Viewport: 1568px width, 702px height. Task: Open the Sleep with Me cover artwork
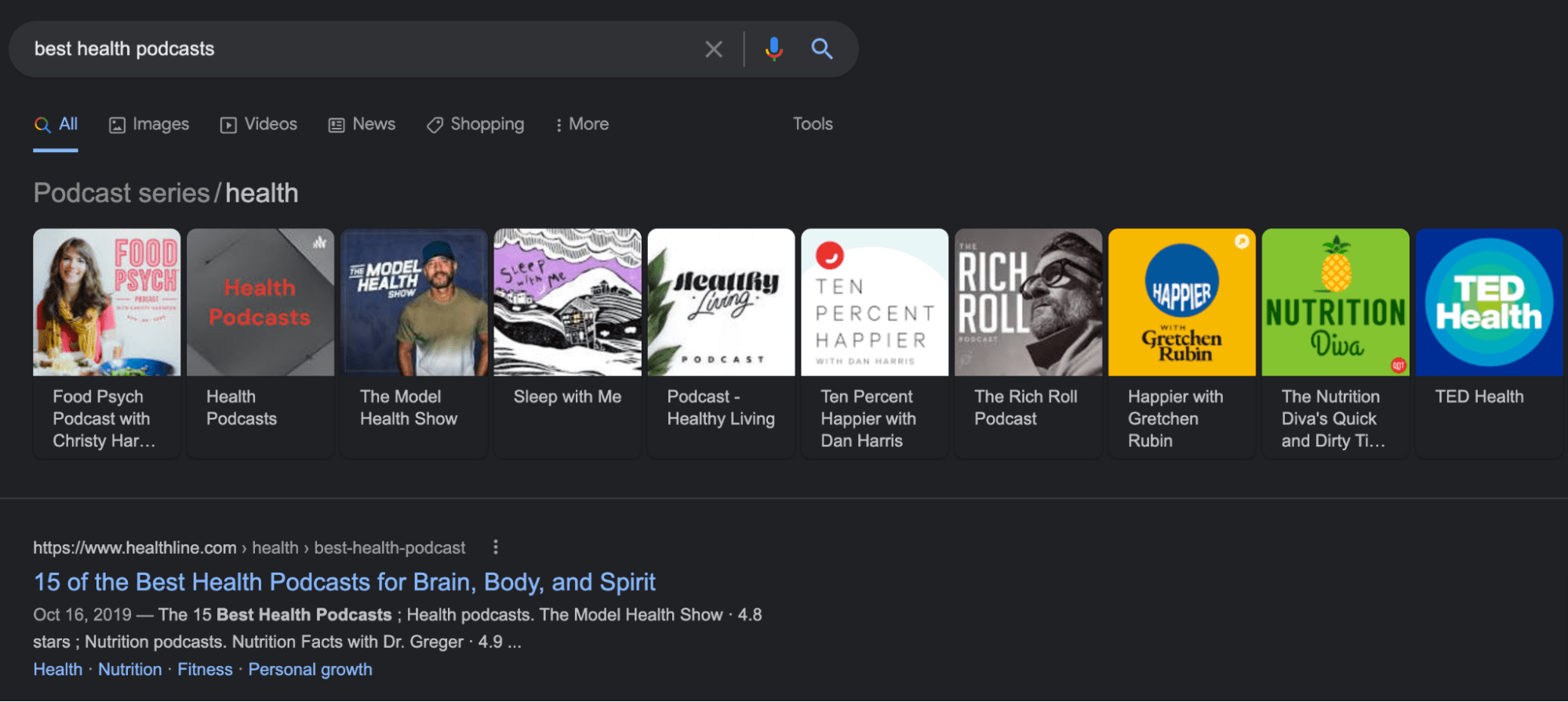pyautogui.click(x=567, y=302)
